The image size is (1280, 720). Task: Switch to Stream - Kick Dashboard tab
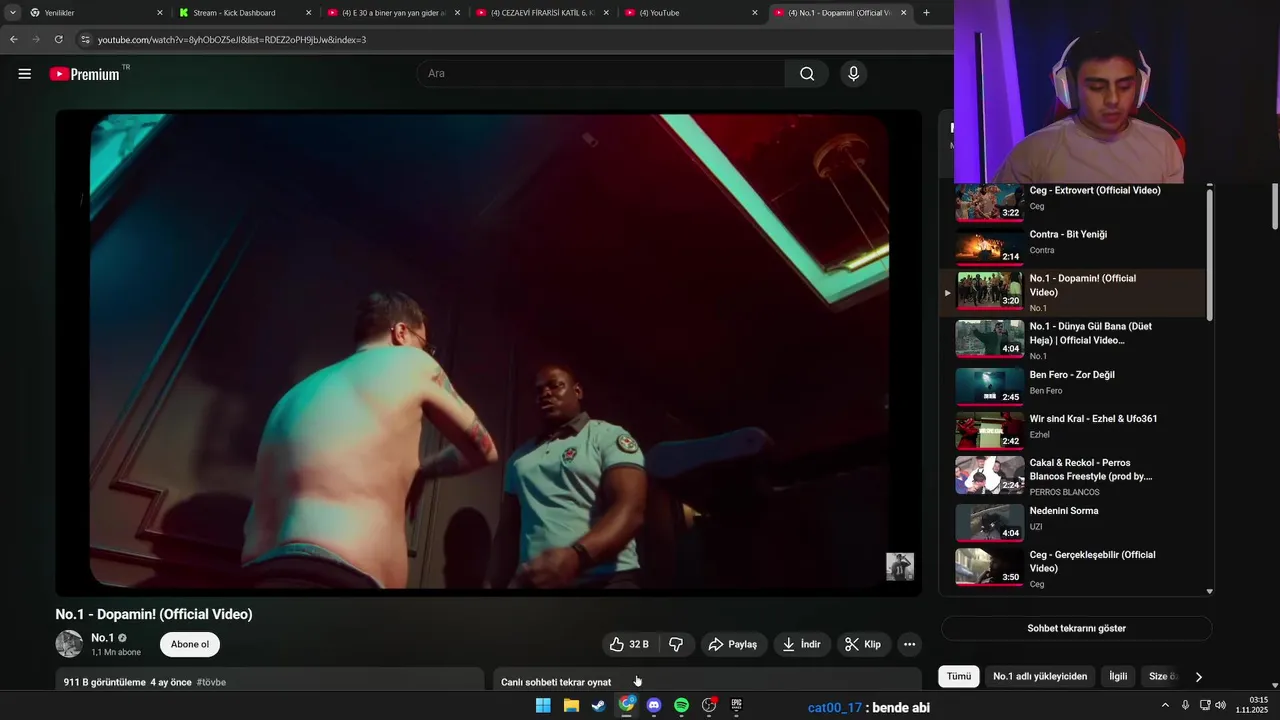244,13
